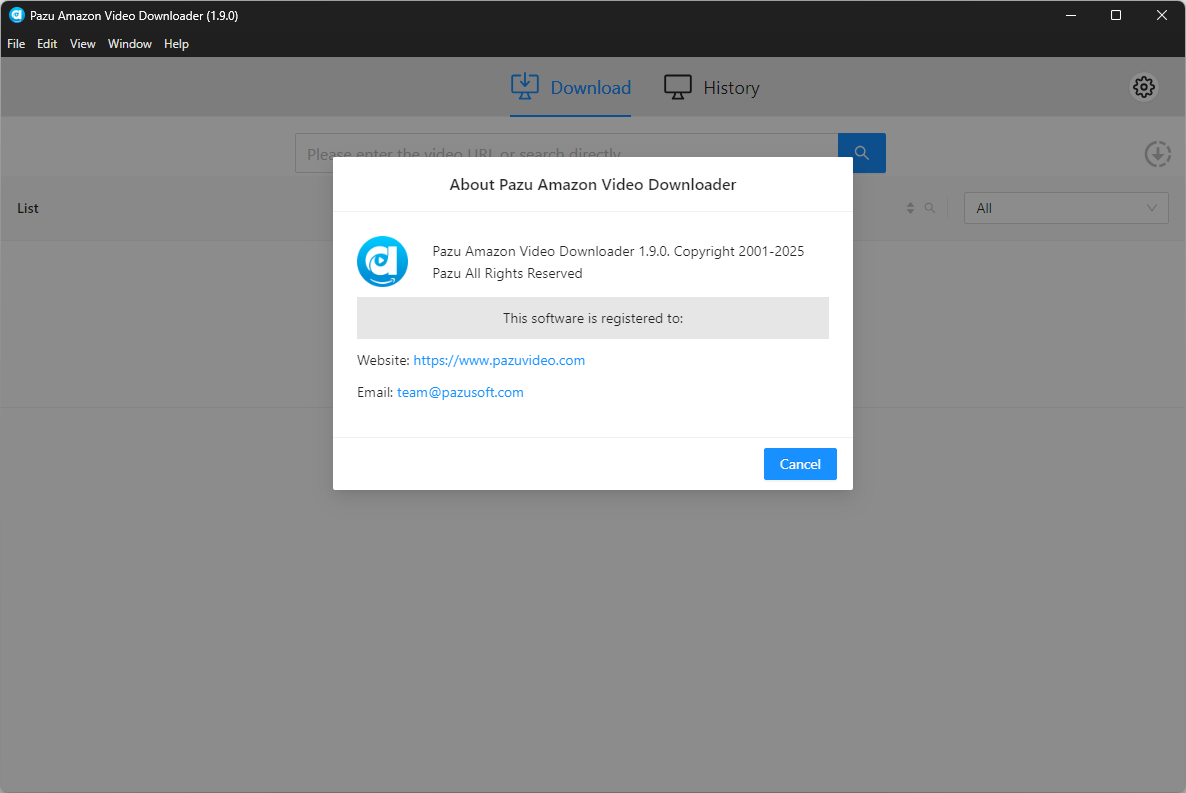Image resolution: width=1186 pixels, height=793 pixels.
Task: Click the 'About Pazu Amazon Video Downloader' title
Action: (593, 185)
